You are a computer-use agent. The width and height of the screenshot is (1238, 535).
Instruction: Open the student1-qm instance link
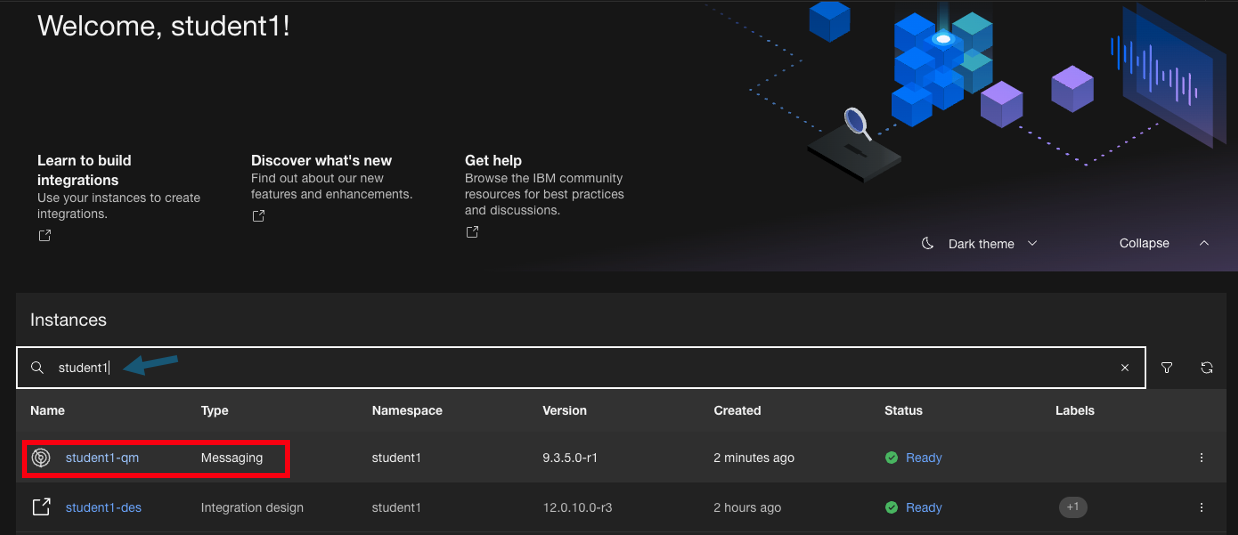(x=102, y=458)
